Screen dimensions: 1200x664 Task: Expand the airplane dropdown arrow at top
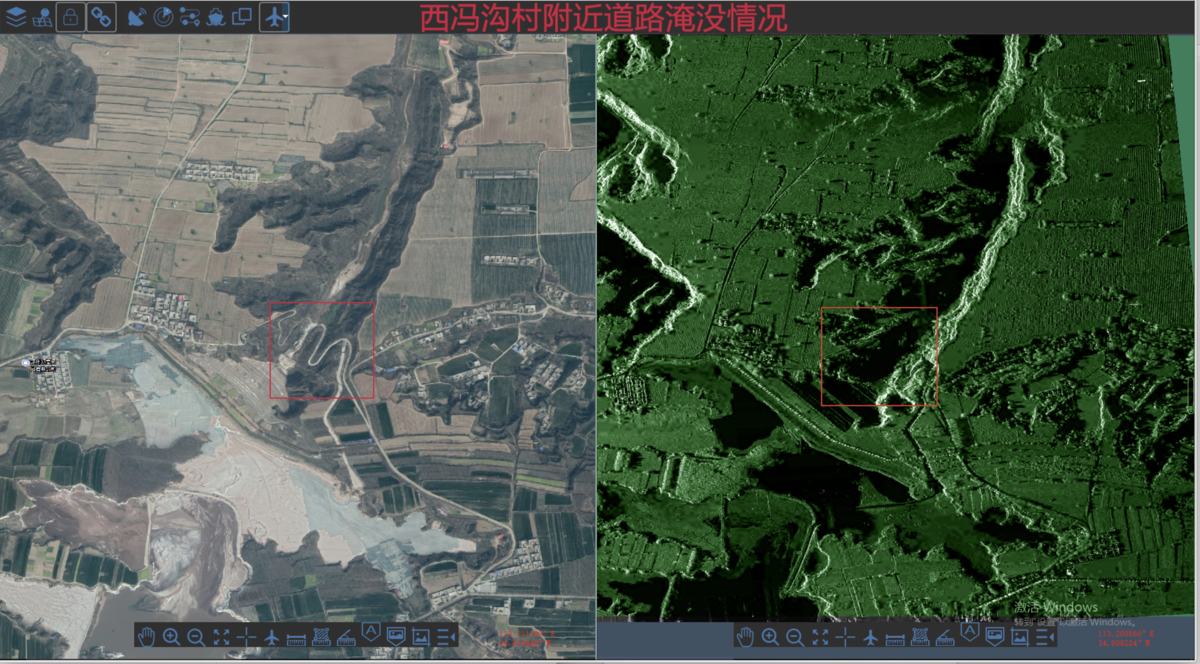click(x=285, y=17)
